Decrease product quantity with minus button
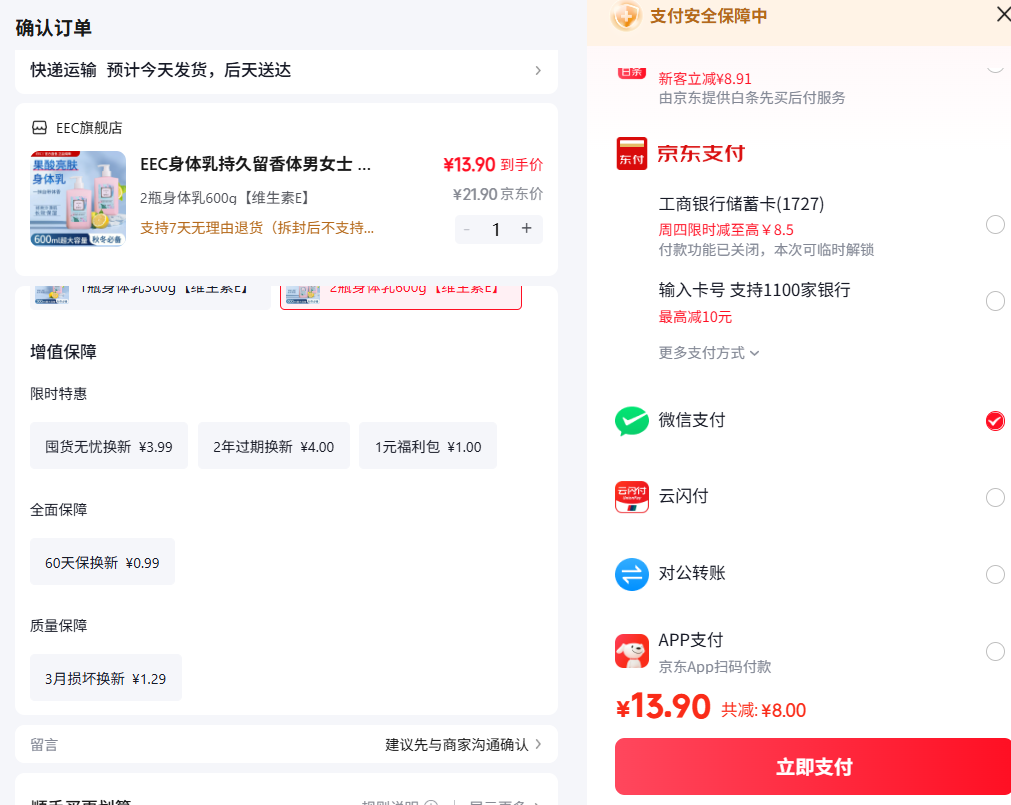 (x=467, y=229)
